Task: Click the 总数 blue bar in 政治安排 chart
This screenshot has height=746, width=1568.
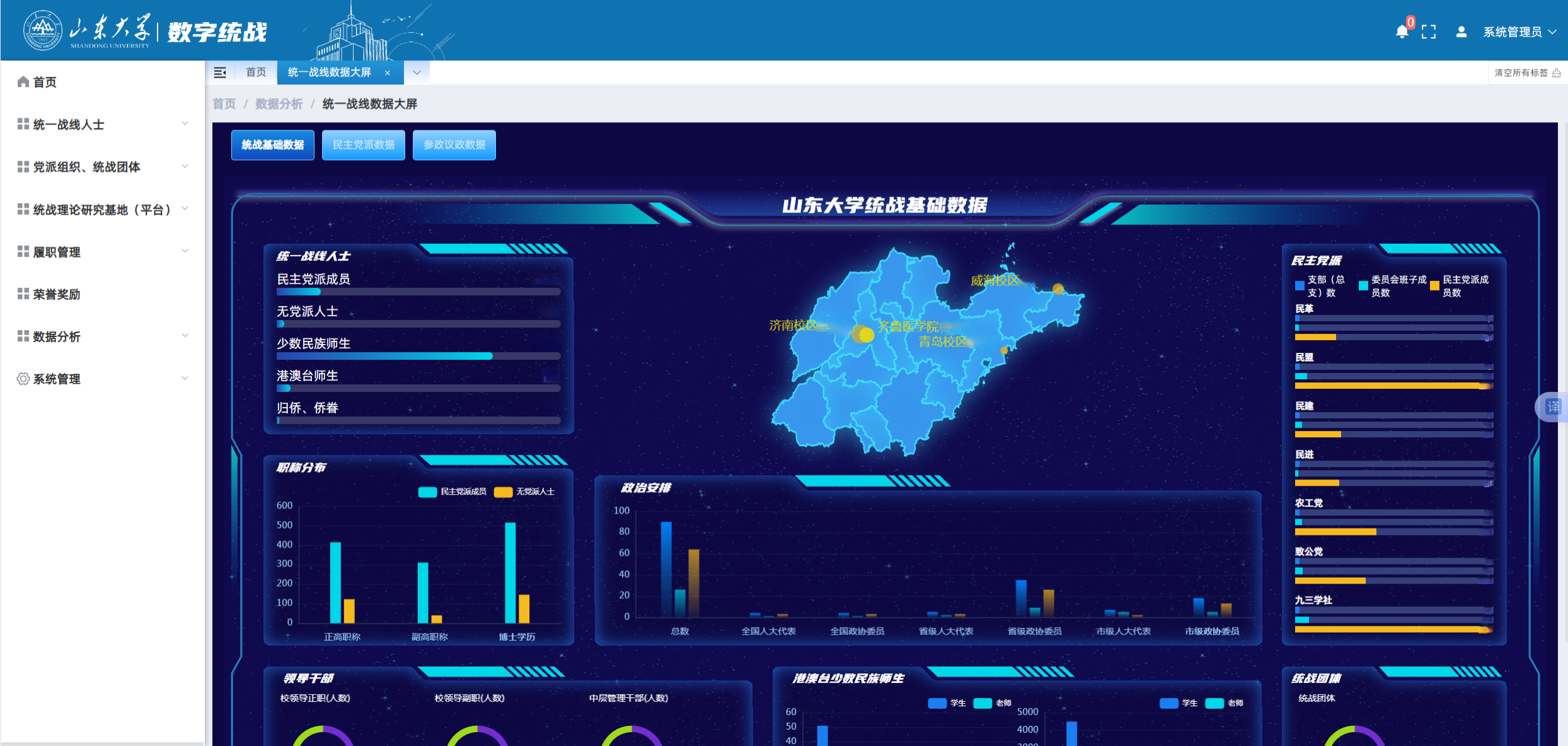Action: coord(666,569)
